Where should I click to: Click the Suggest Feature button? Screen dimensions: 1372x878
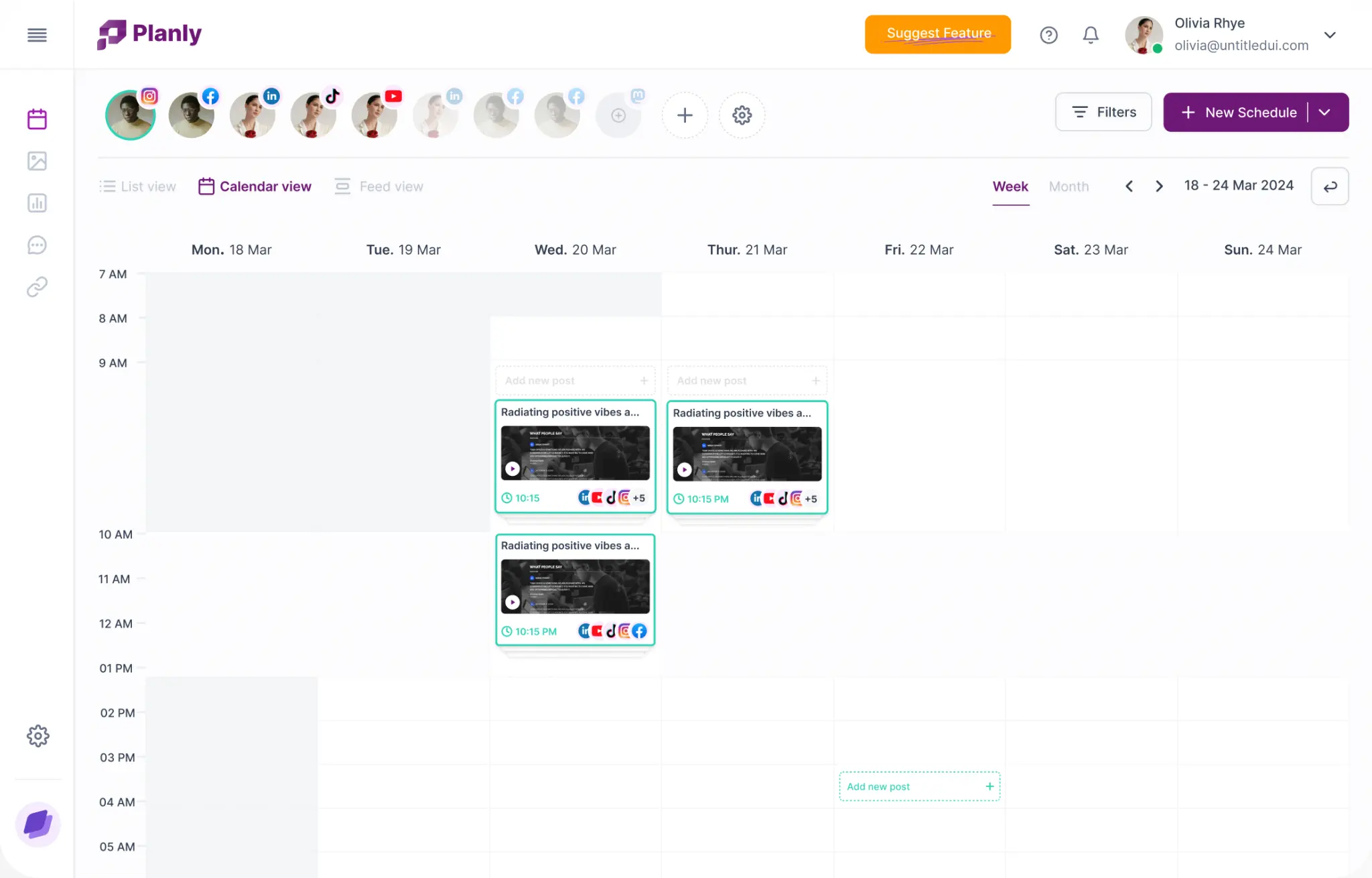[937, 34]
